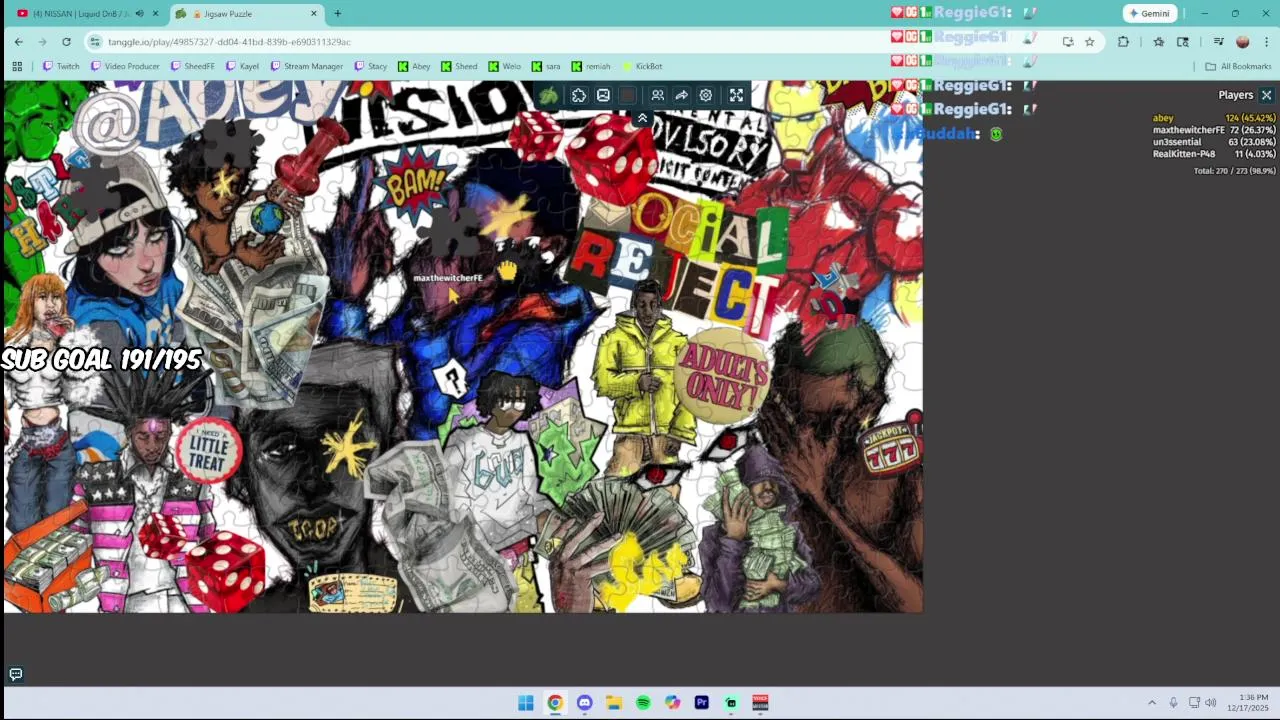Viewport: 1280px width, 720px height.
Task: Open the Twitch bookmark
Action: pos(61,66)
